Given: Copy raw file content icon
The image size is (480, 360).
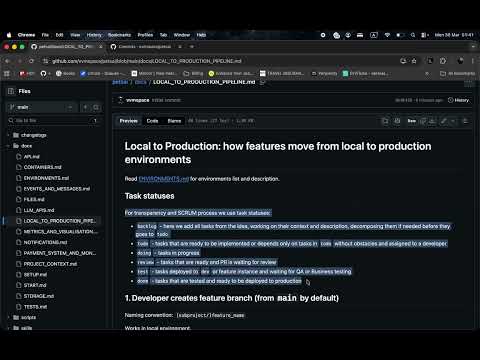Looking at the screenshot, I should [x=423, y=121].
